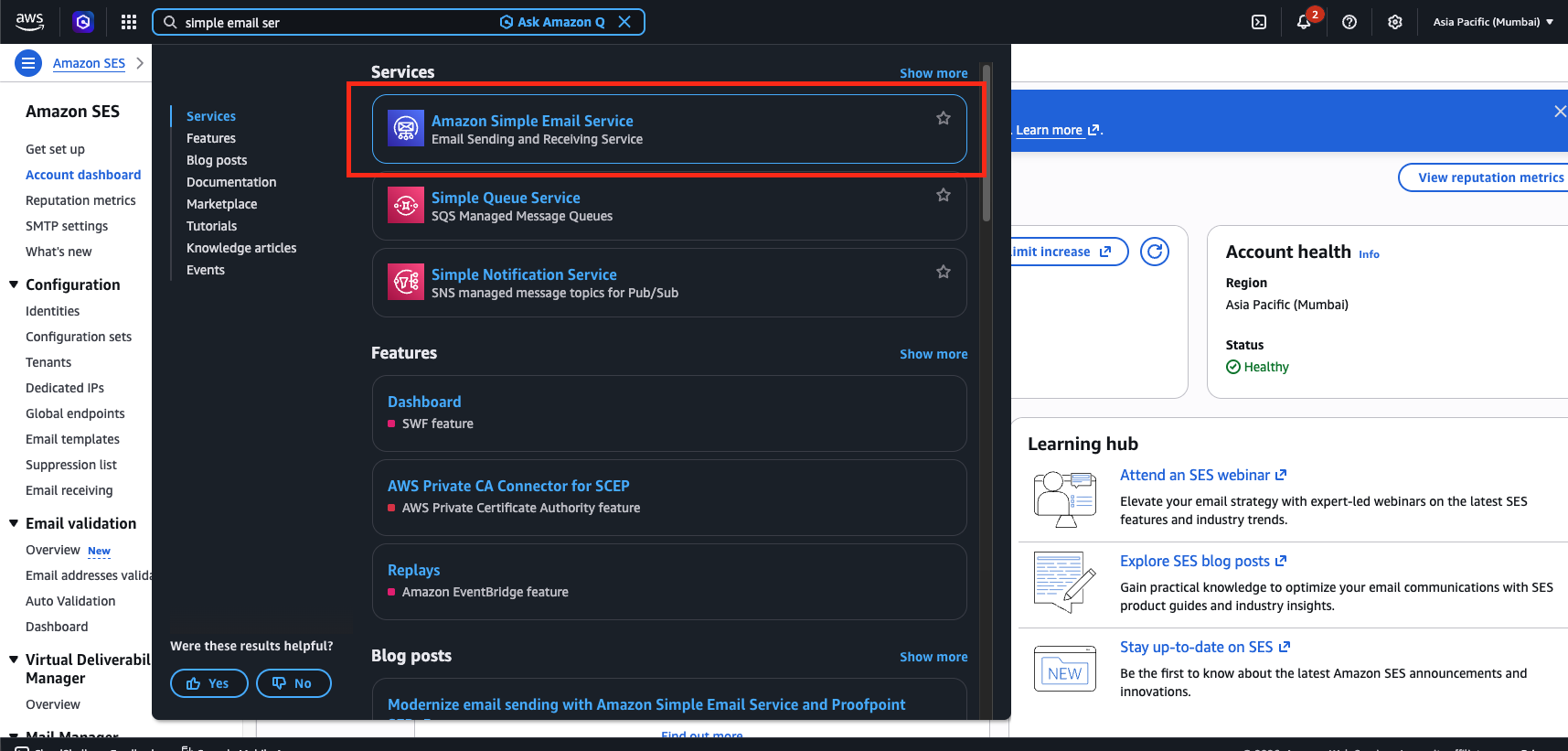Click the refresh circular arrow icon
This screenshot has height=751, width=1568.
click(1155, 251)
